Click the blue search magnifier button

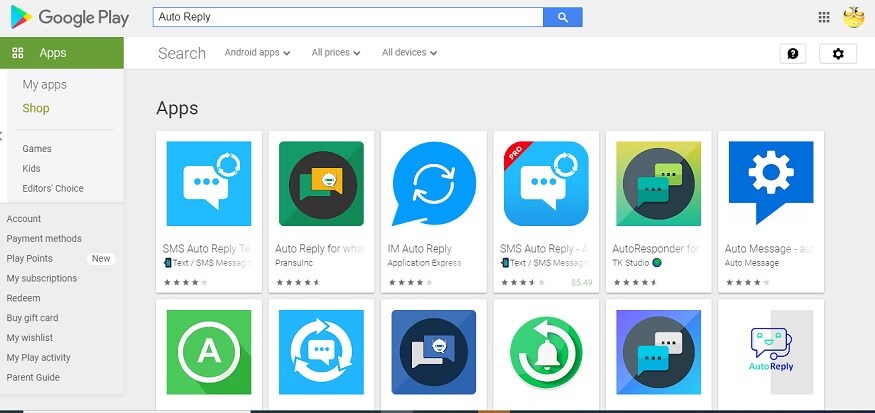[x=562, y=17]
